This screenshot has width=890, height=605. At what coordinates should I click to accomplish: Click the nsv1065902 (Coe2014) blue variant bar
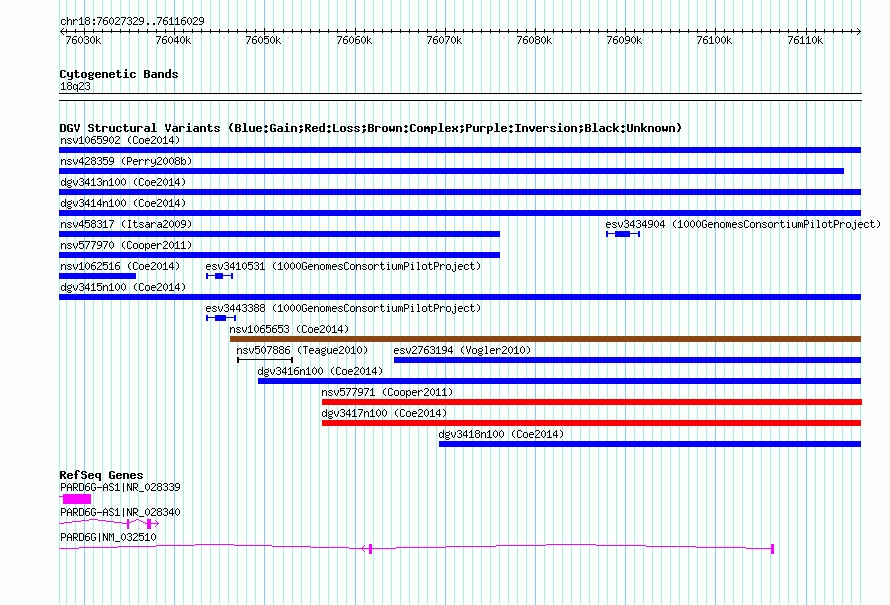[460, 150]
